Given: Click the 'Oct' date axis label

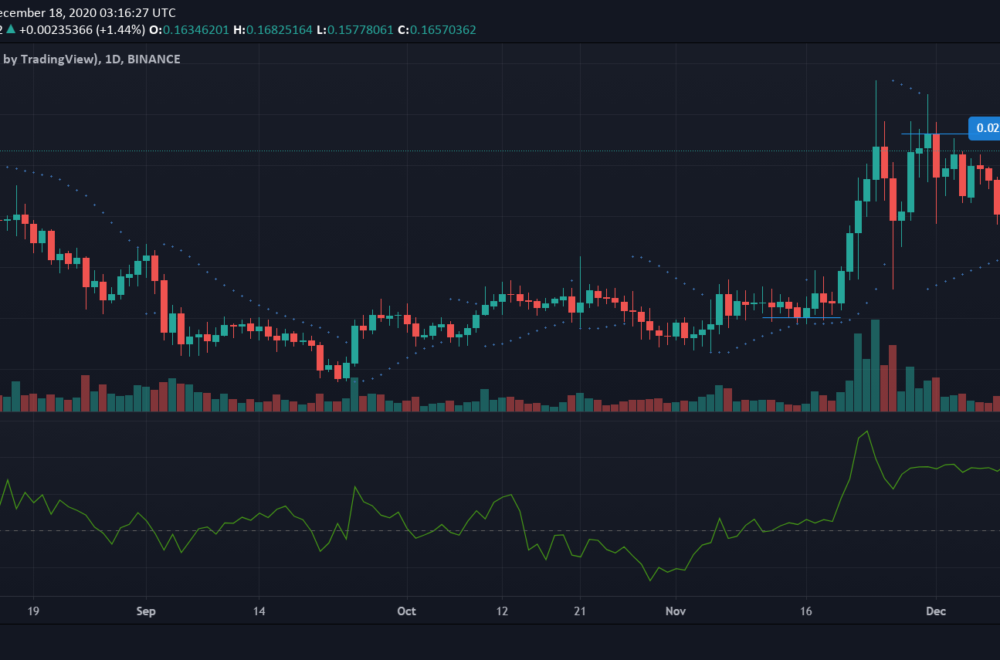Looking at the screenshot, I should pyautogui.click(x=406, y=611).
